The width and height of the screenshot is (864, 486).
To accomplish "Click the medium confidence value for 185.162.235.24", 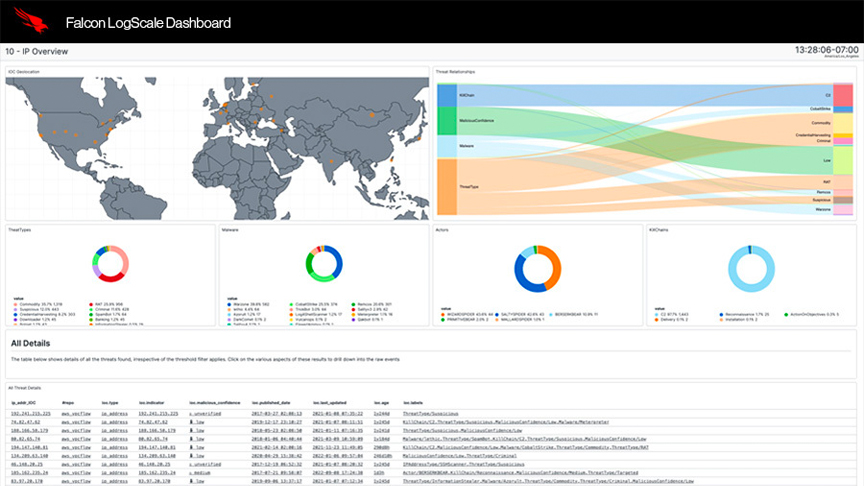I will click(x=199, y=473).
